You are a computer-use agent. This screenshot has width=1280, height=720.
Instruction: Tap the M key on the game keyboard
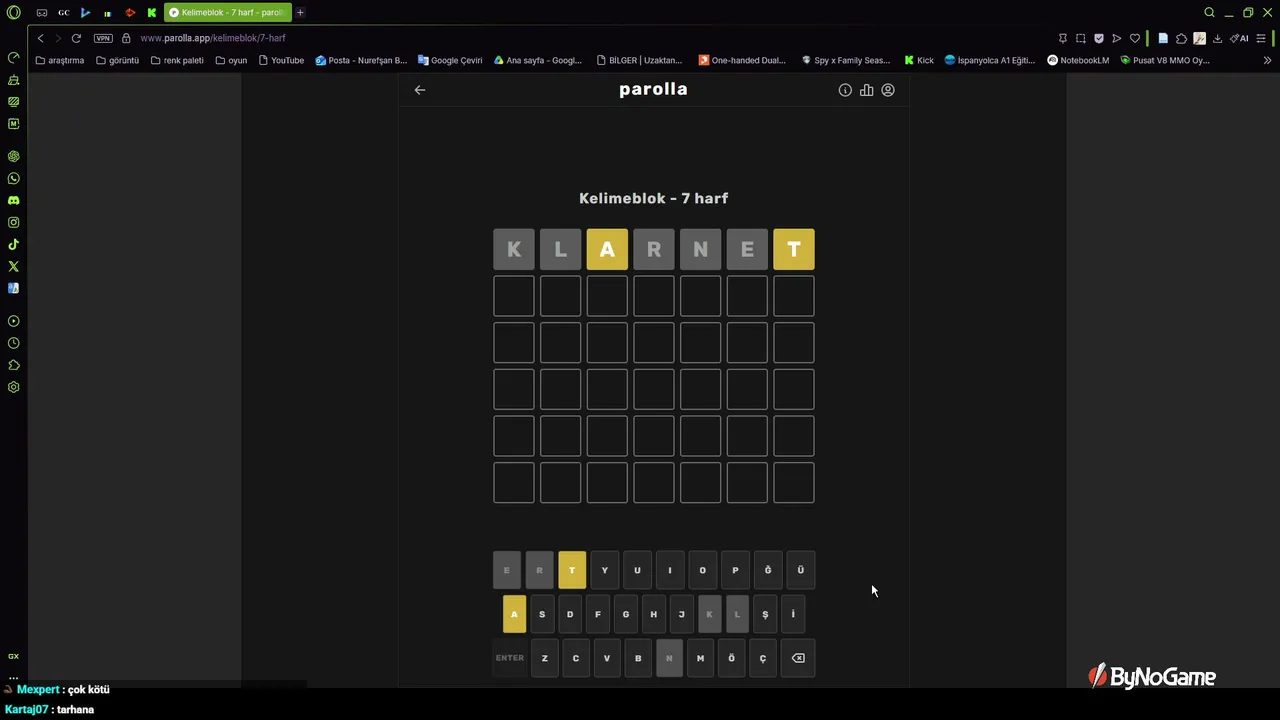coord(700,658)
